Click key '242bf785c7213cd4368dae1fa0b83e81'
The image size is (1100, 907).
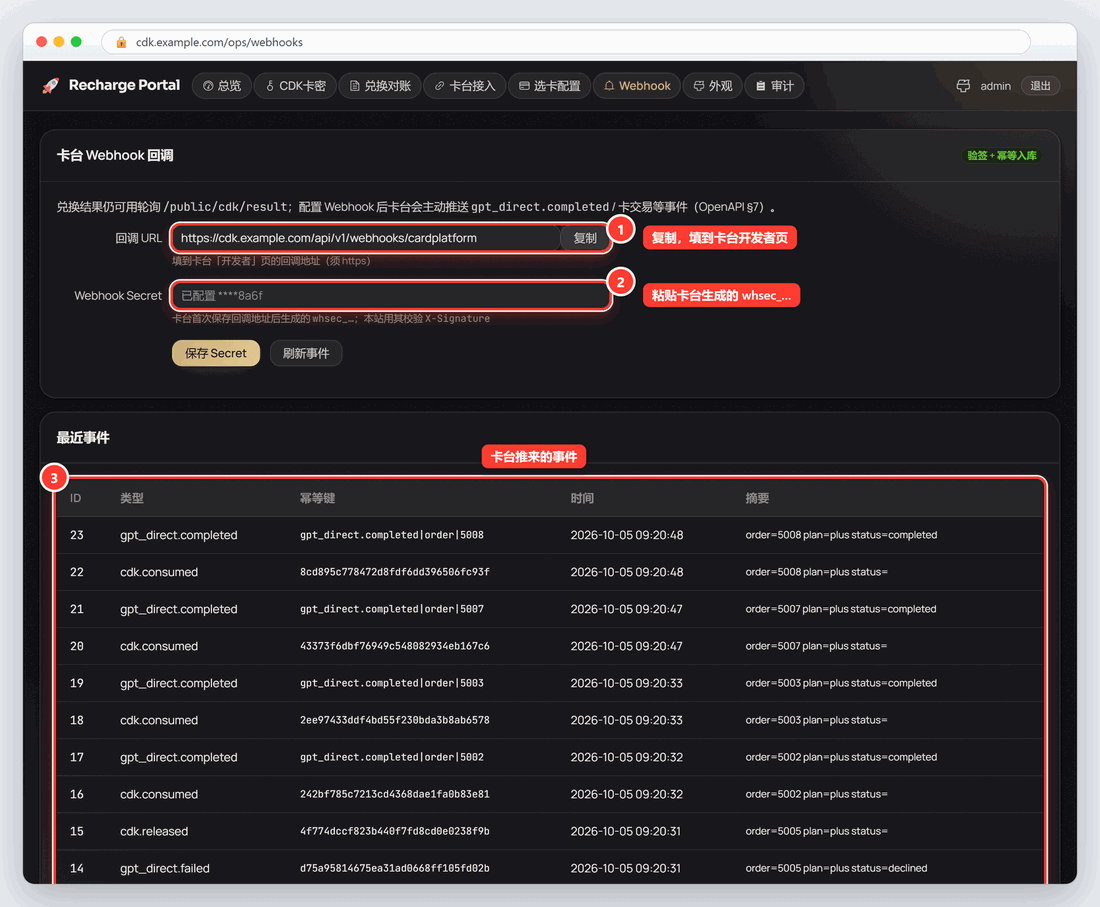point(394,794)
